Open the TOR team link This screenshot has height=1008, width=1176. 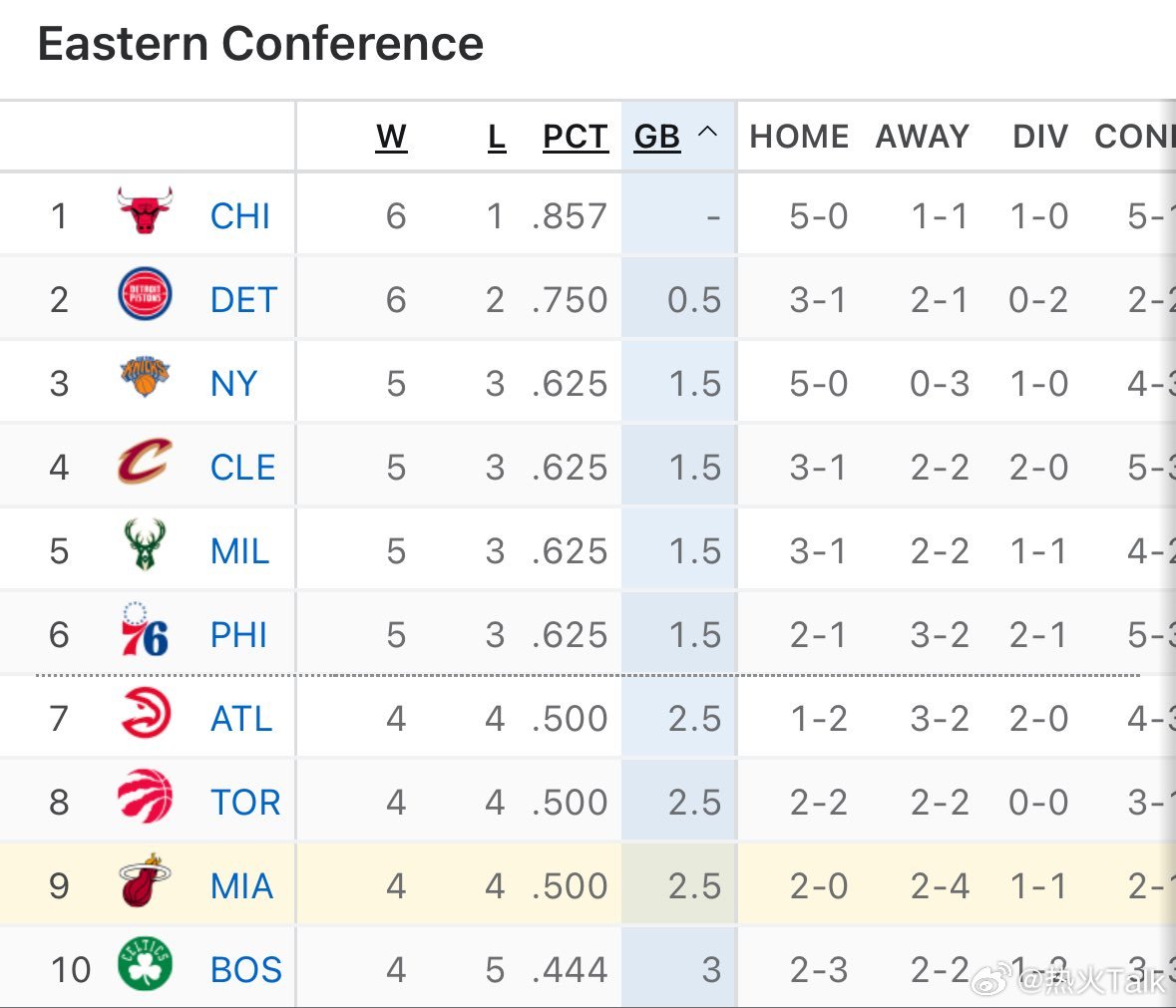244,803
